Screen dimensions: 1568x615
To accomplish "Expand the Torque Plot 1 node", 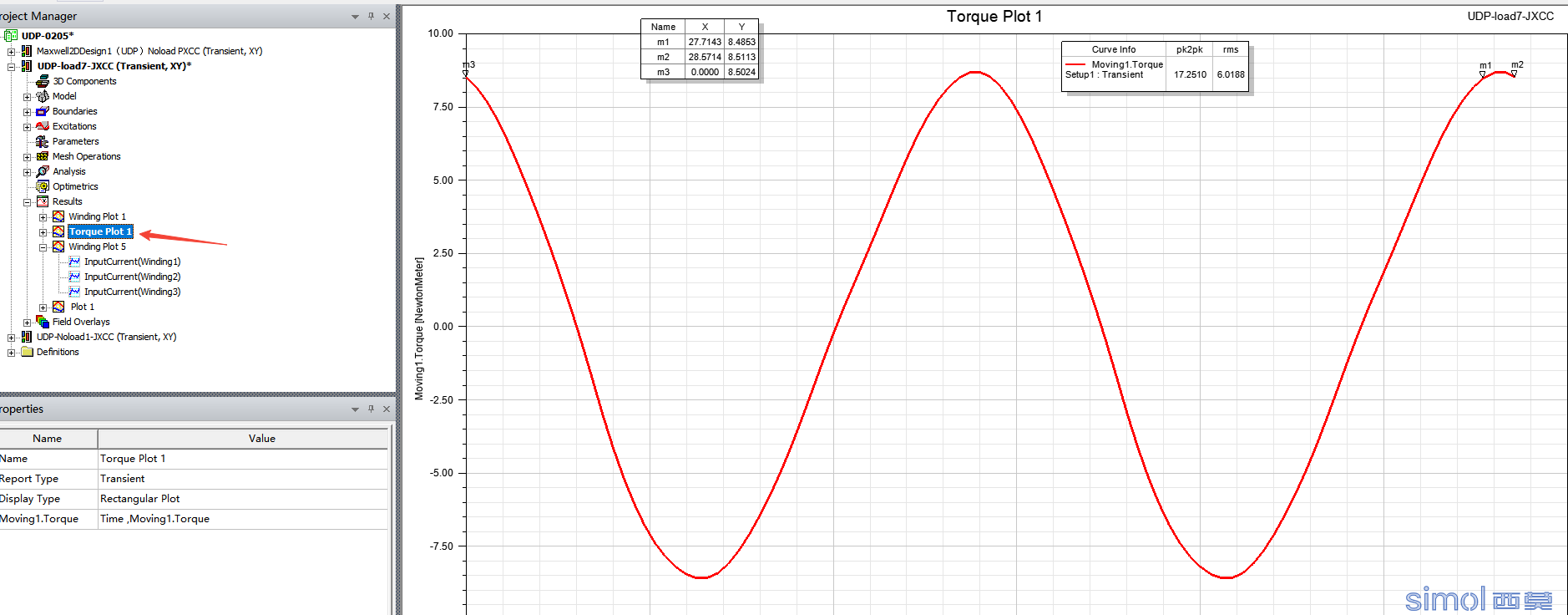I will coord(43,232).
